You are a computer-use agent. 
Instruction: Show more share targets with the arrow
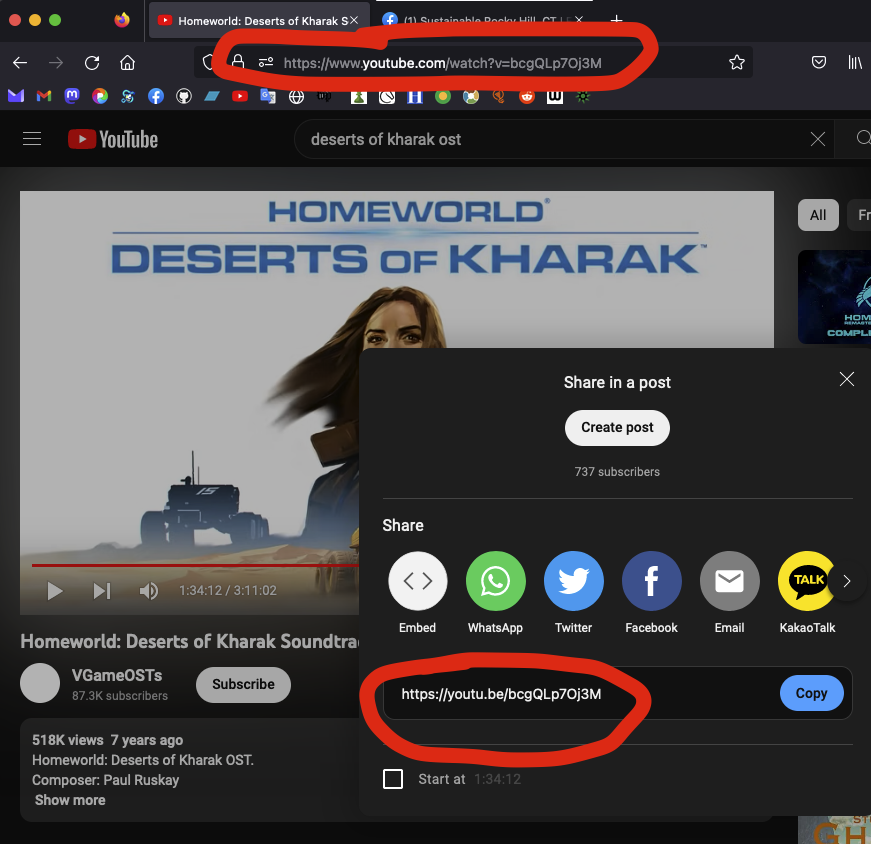point(847,581)
